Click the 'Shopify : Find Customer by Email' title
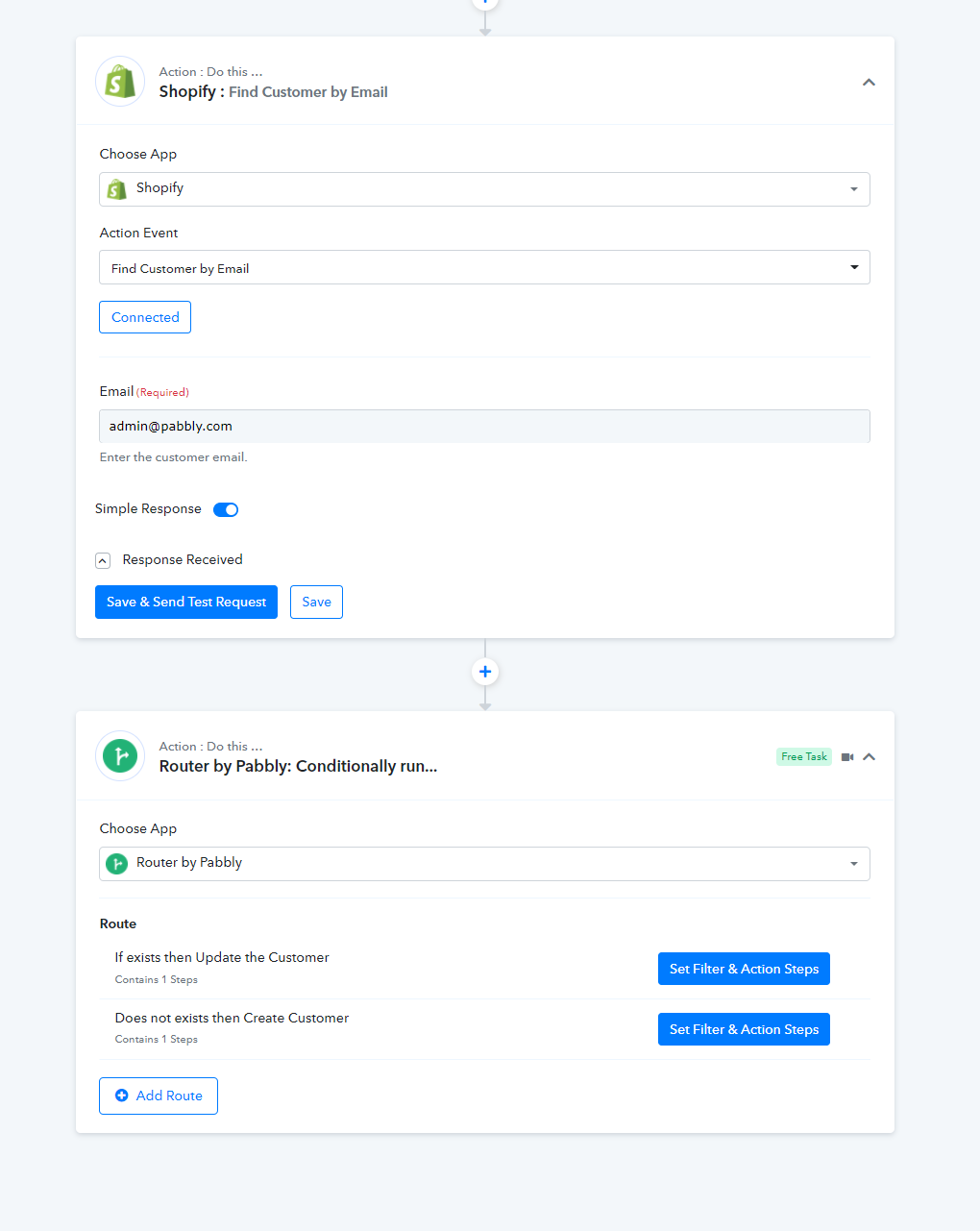Screen dimensions: 980x1231 pos(274,92)
